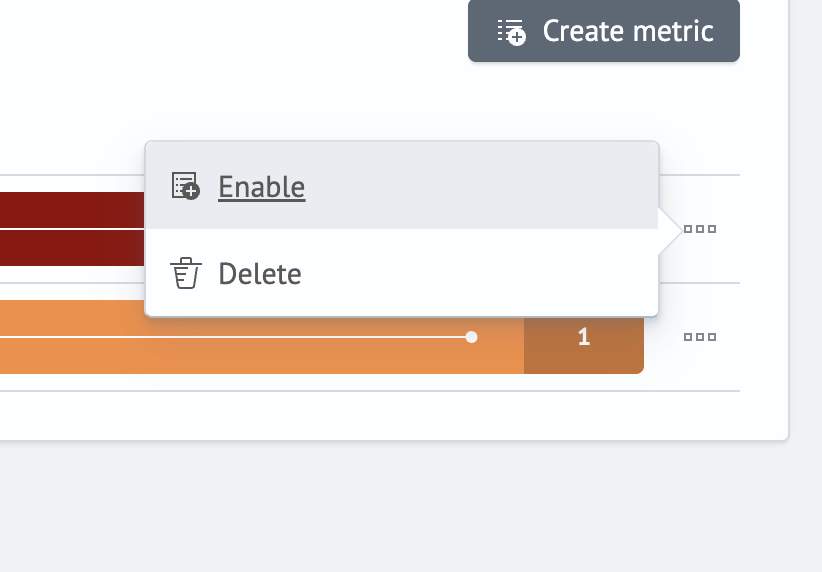This screenshot has width=822, height=572.
Task: Click the trash can icon beside Delete
Action: click(x=186, y=273)
